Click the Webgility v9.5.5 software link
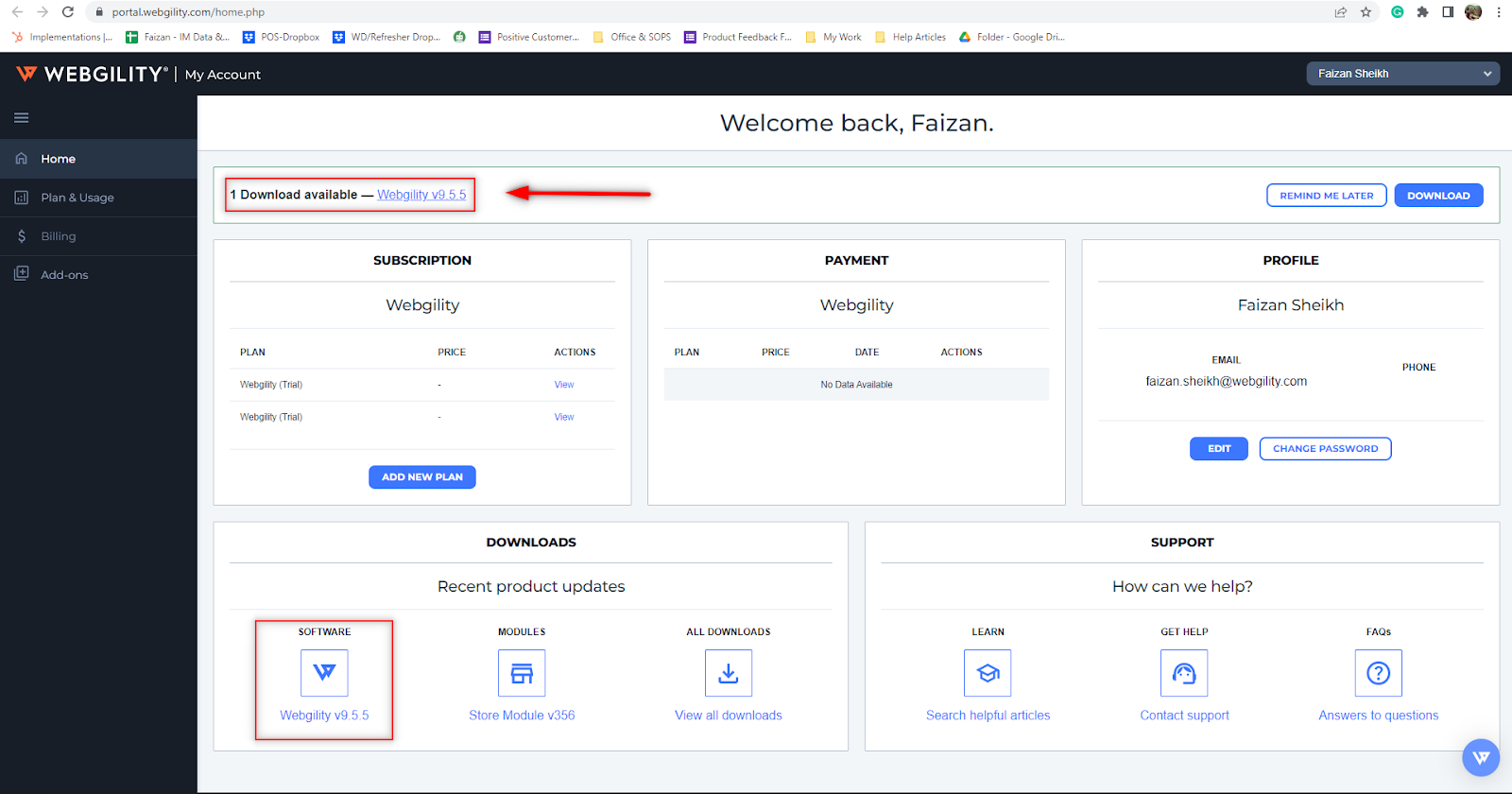The image size is (1512, 794). point(324,716)
